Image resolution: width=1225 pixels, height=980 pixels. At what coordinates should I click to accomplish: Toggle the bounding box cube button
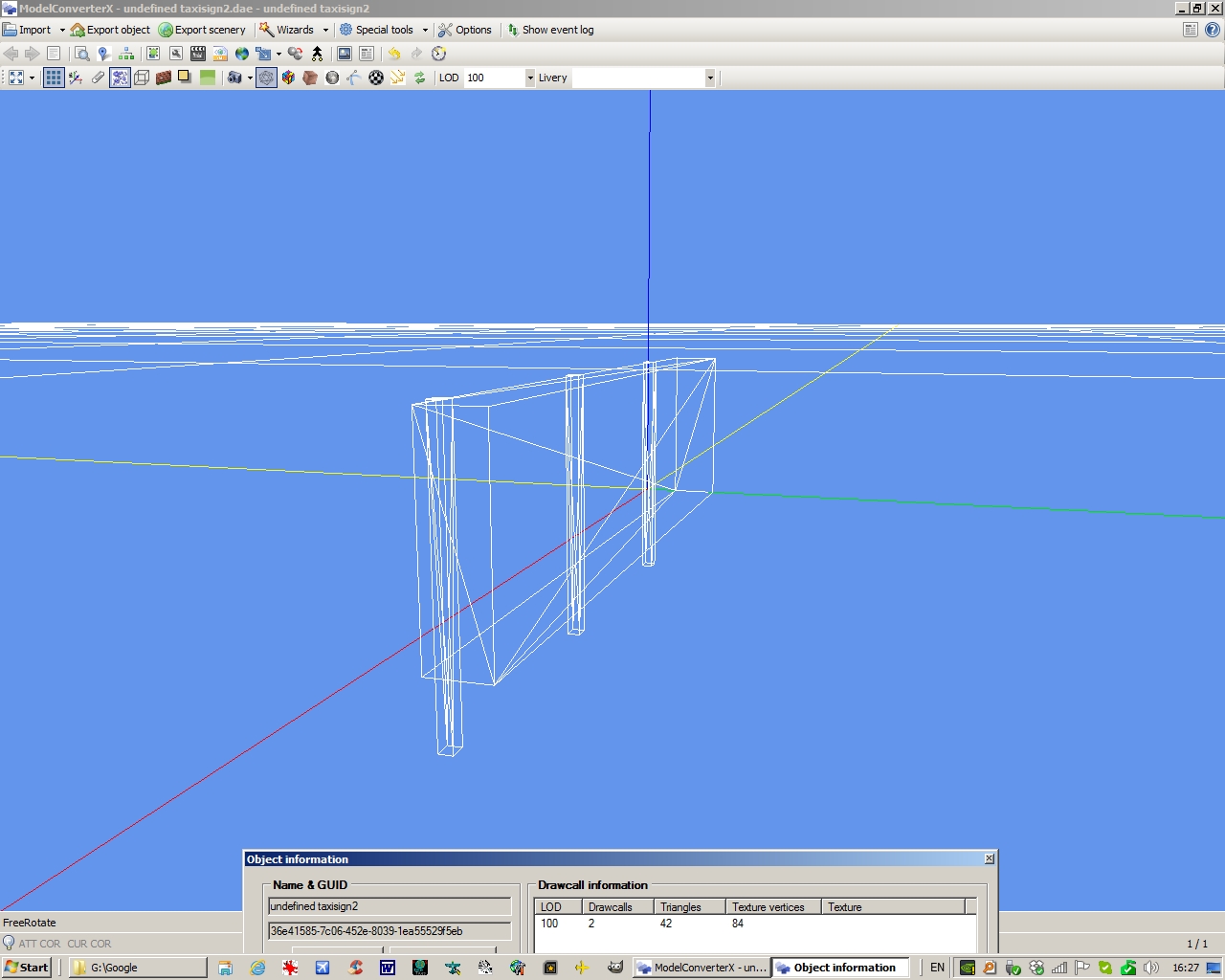[x=142, y=78]
